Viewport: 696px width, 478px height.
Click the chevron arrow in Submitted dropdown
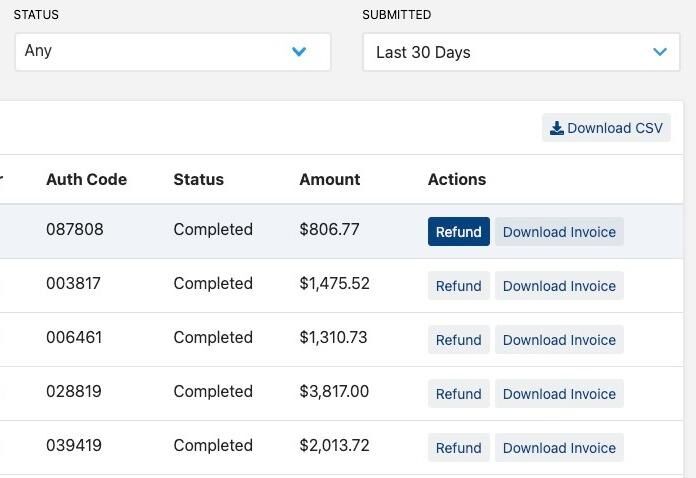coord(660,52)
